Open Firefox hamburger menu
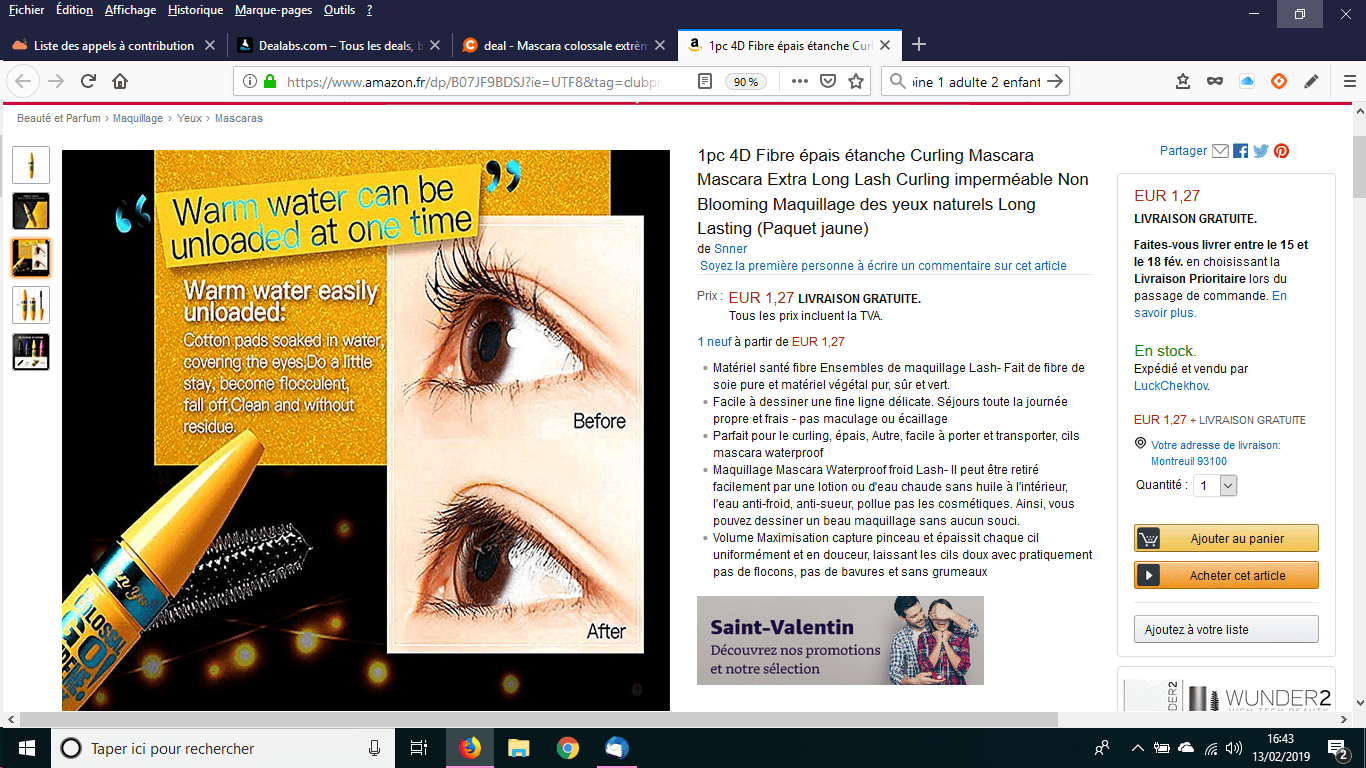The width and height of the screenshot is (1366, 768). tap(1349, 82)
